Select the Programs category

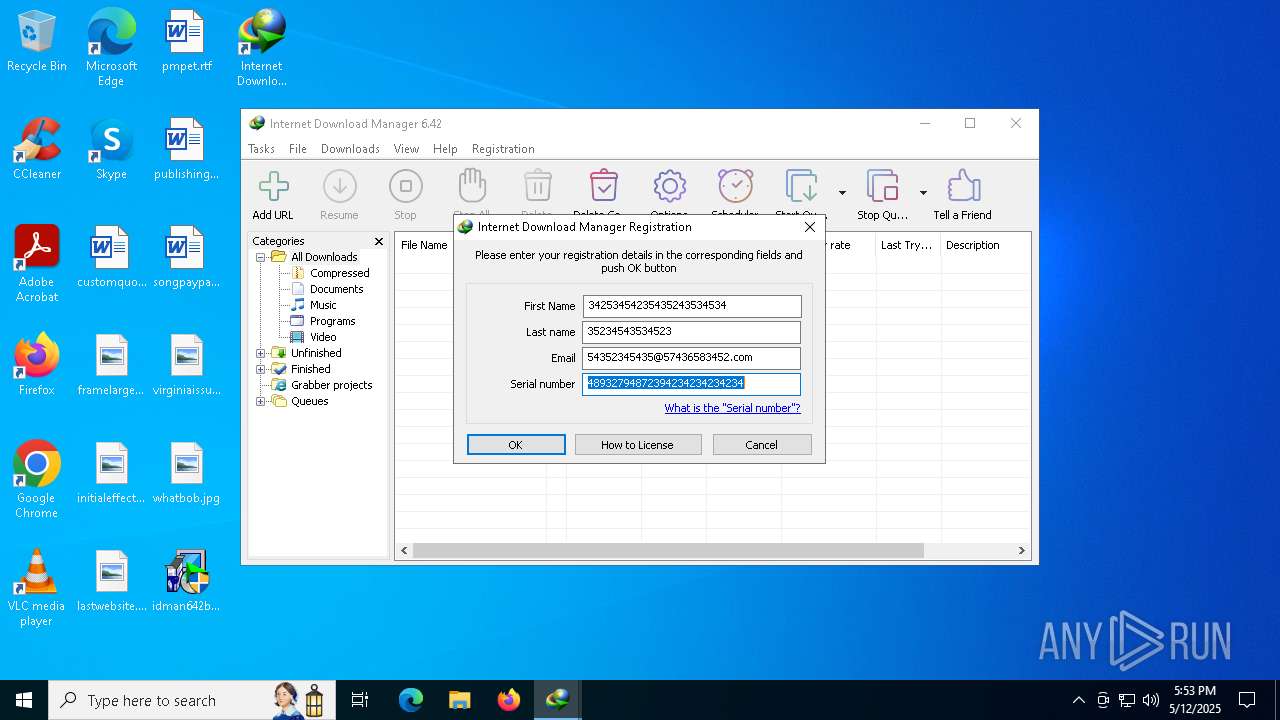(x=332, y=321)
